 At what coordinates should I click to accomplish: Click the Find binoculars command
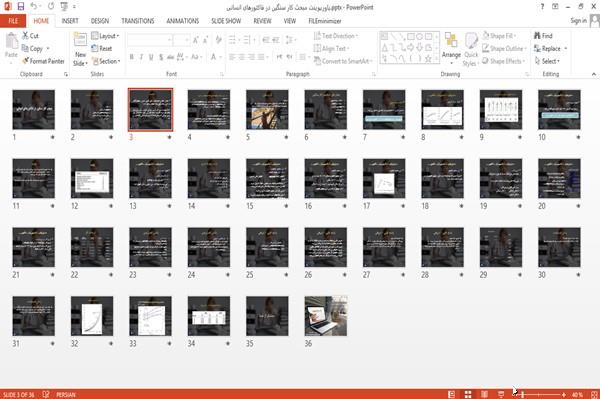point(543,36)
